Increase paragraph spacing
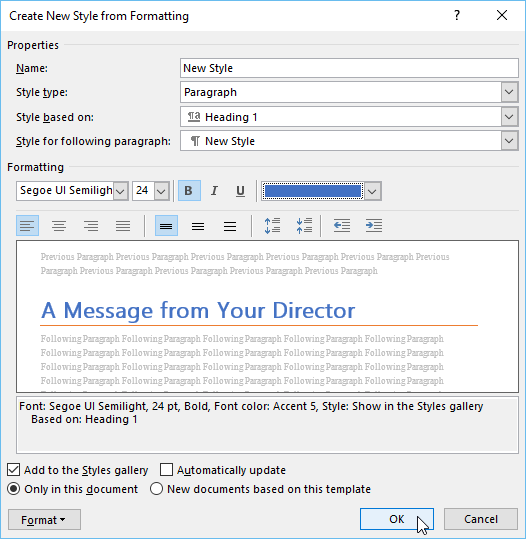The height and width of the screenshot is (539, 526). click(x=272, y=226)
